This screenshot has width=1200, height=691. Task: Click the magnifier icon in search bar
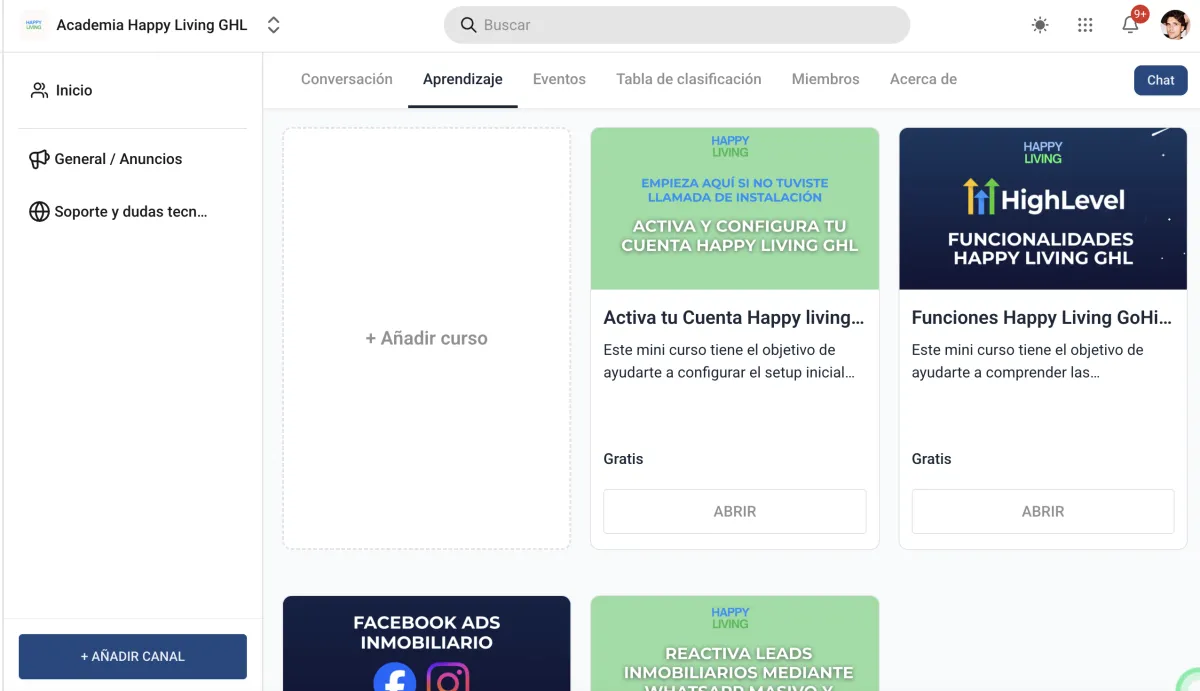click(468, 25)
